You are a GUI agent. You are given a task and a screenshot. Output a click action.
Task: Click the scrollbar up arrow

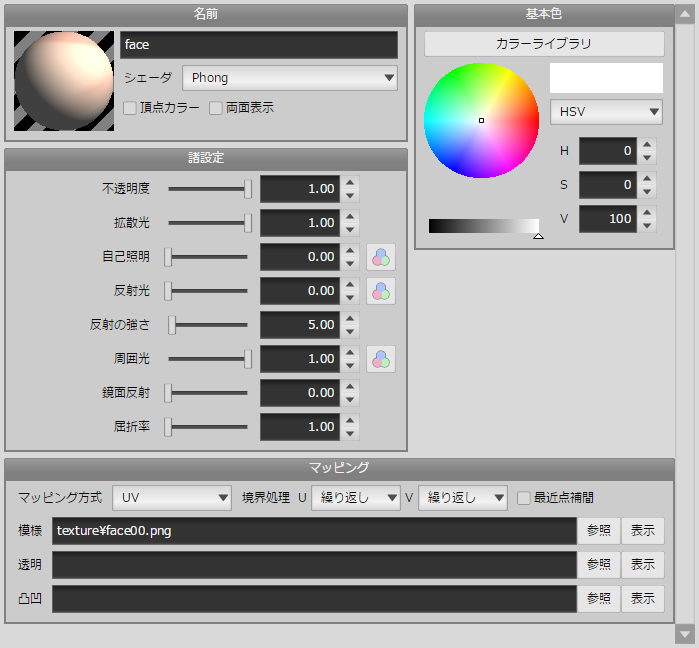pyautogui.click(x=685, y=14)
